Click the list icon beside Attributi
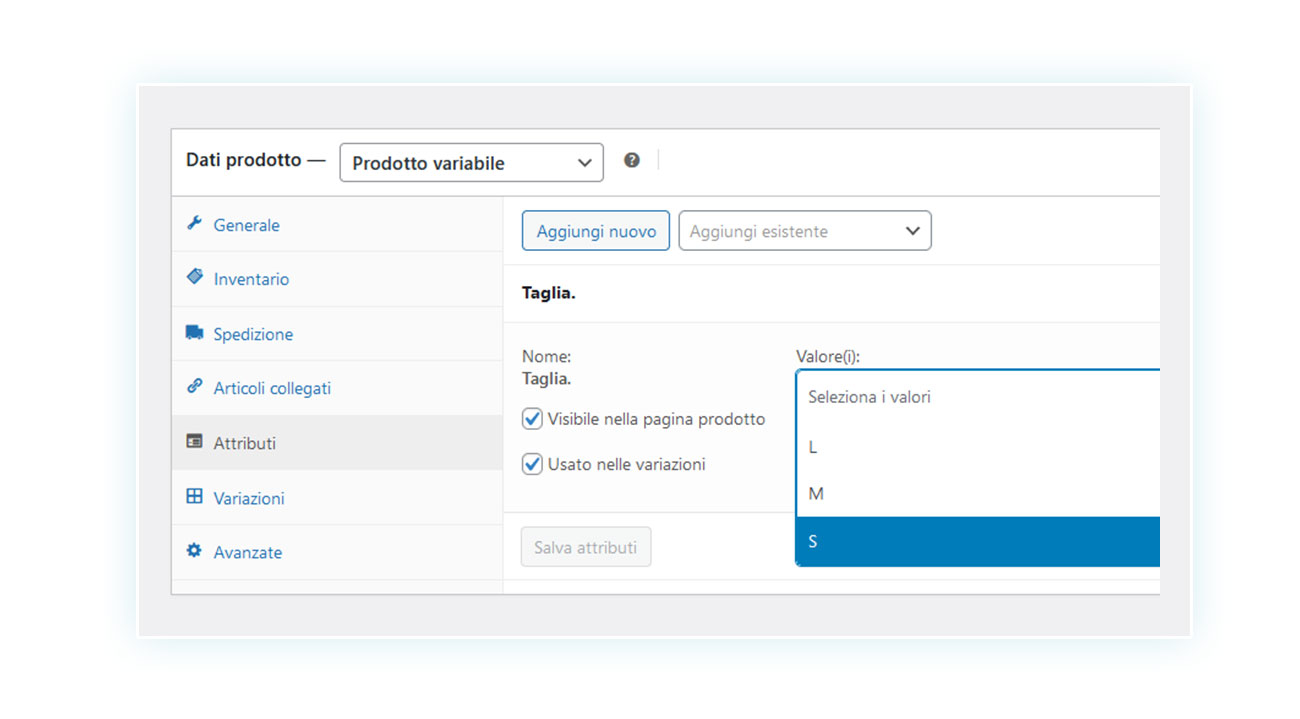Viewport: 1300px width, 719px height. (194, 442)
